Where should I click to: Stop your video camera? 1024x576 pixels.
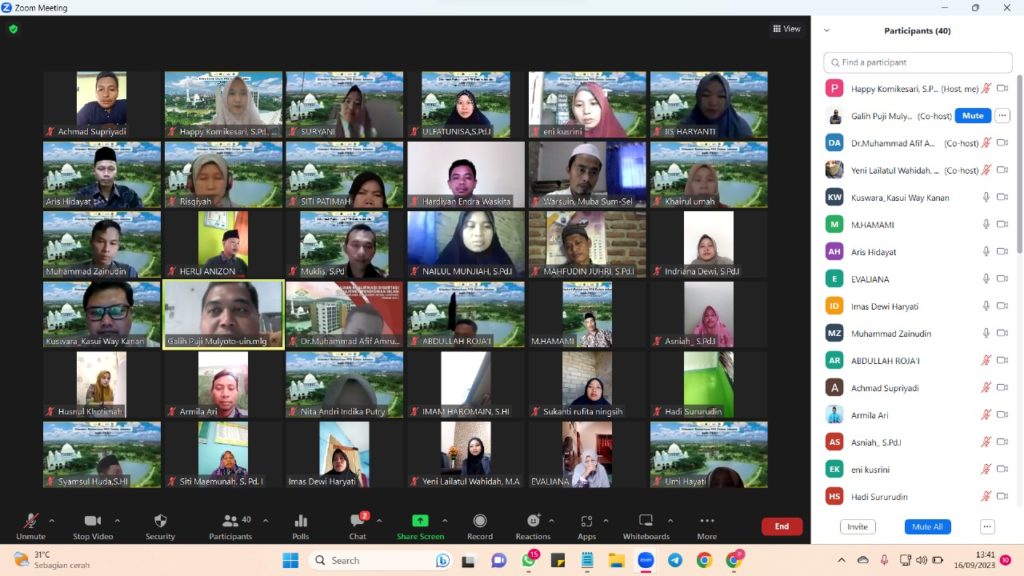tap(93, 526)
